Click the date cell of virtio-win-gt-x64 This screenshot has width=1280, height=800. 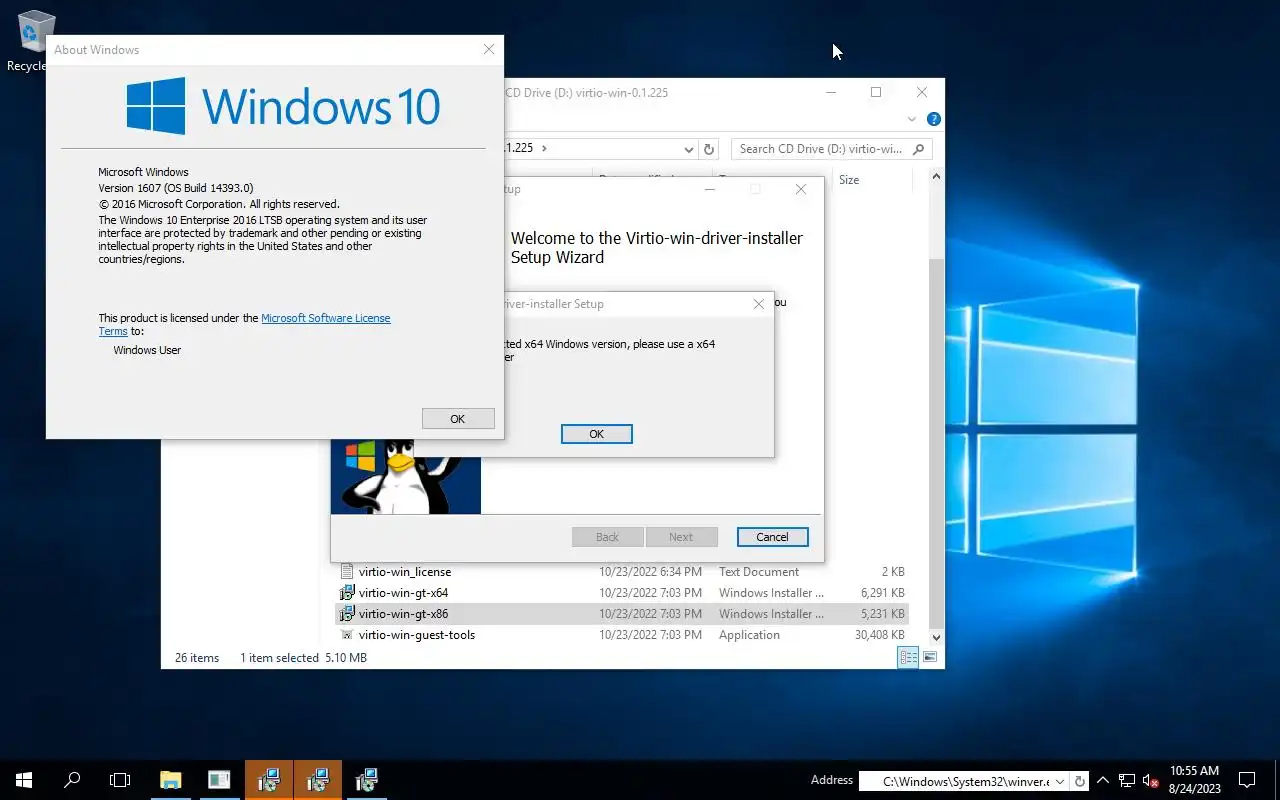pos(650,593)
